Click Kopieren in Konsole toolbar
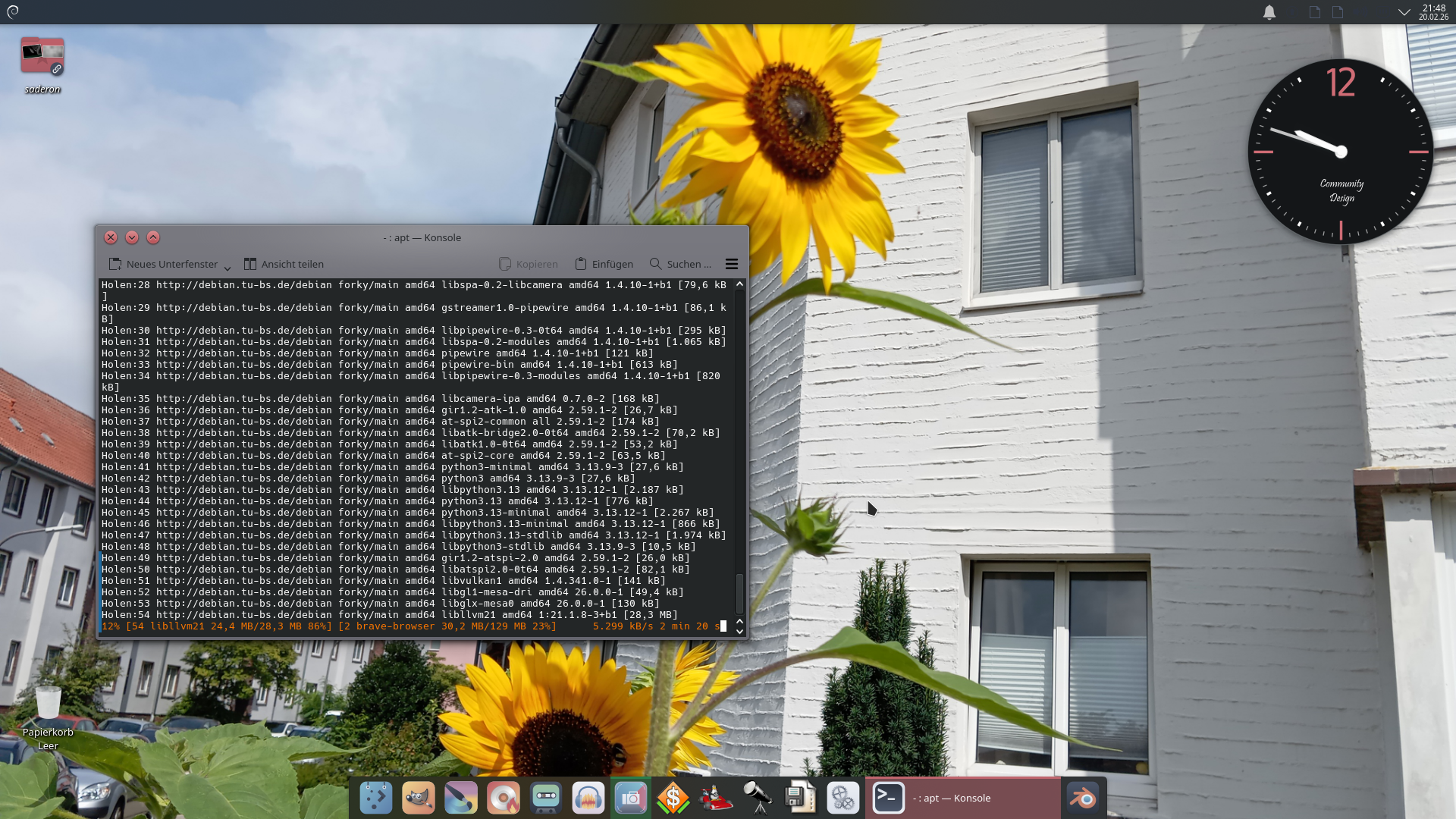The width and height of the screenshot is (1456, 819). [x=529, y=264]
